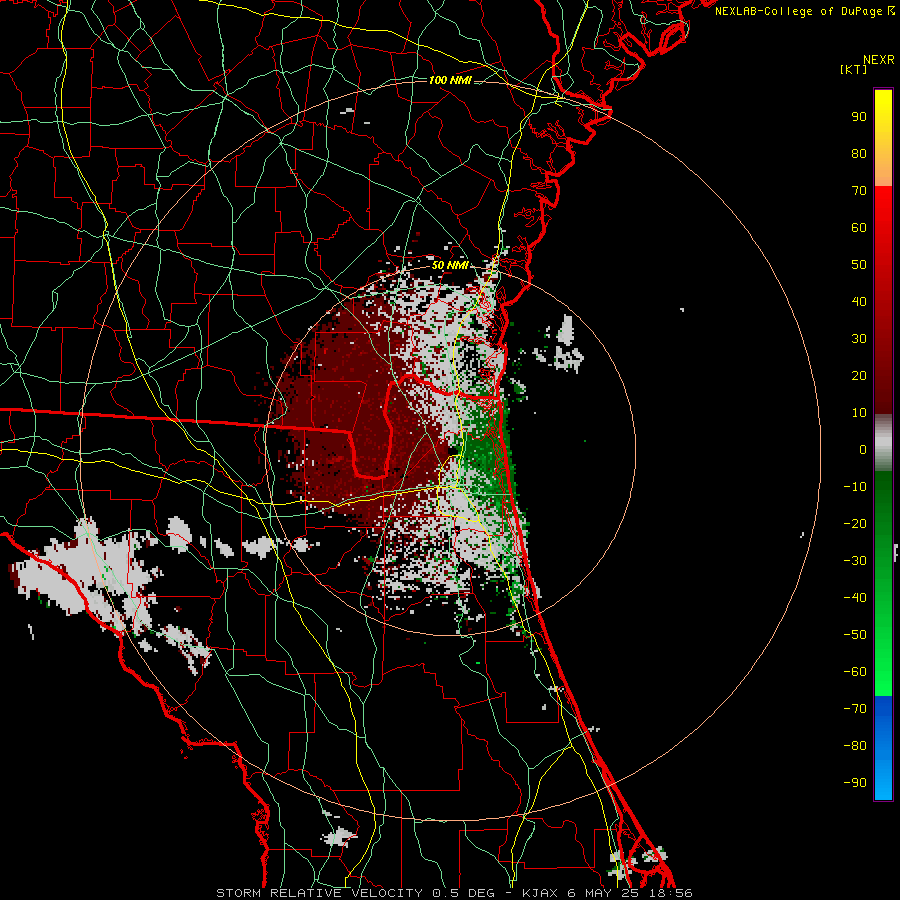Pick the -30 legend value
Image resolution: width=900 pixels, height=900 pixels.
[855, 561]
